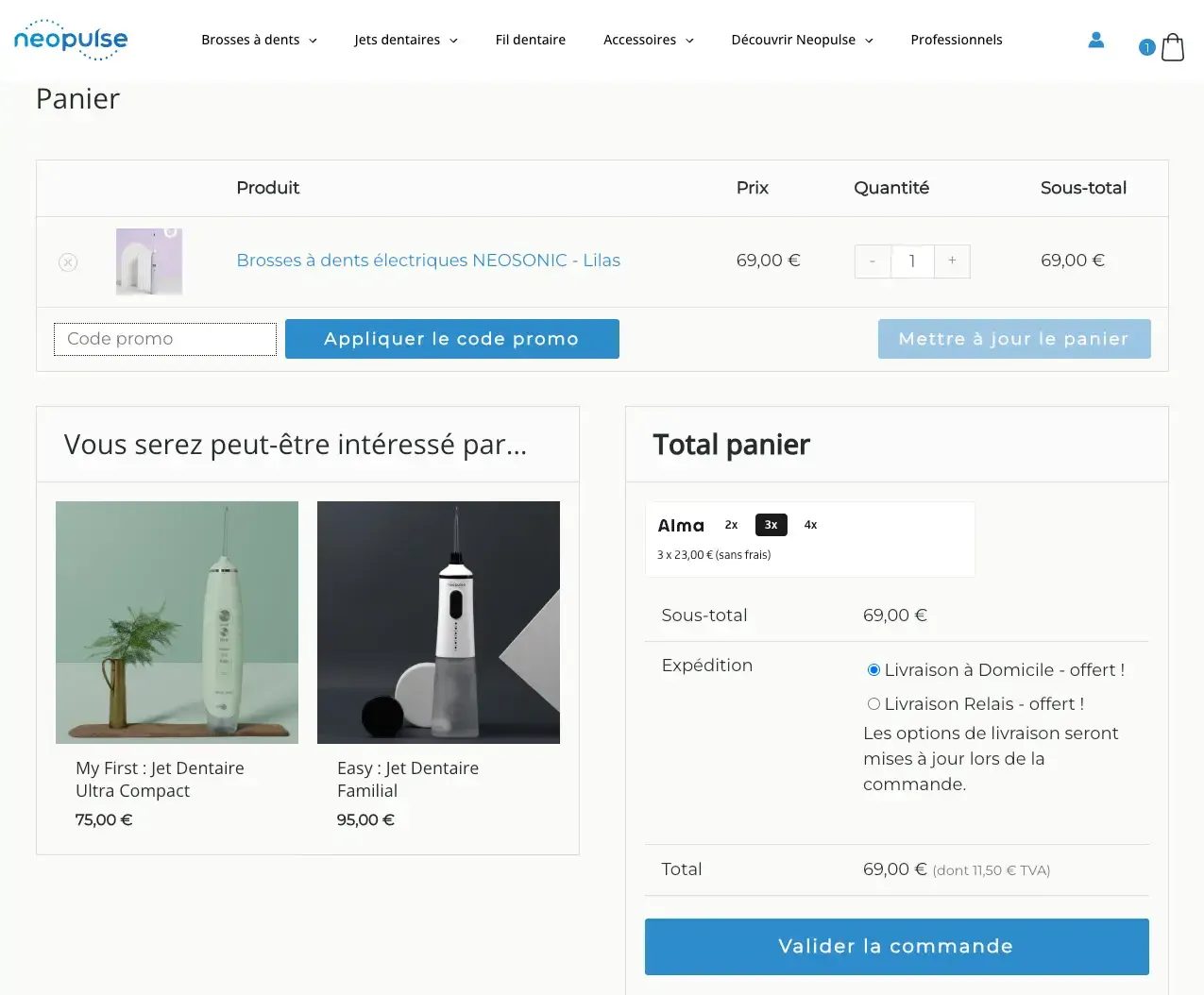Click the 95,00 € price
Viewport: 1204px width, 995px height.
[365, 820]
